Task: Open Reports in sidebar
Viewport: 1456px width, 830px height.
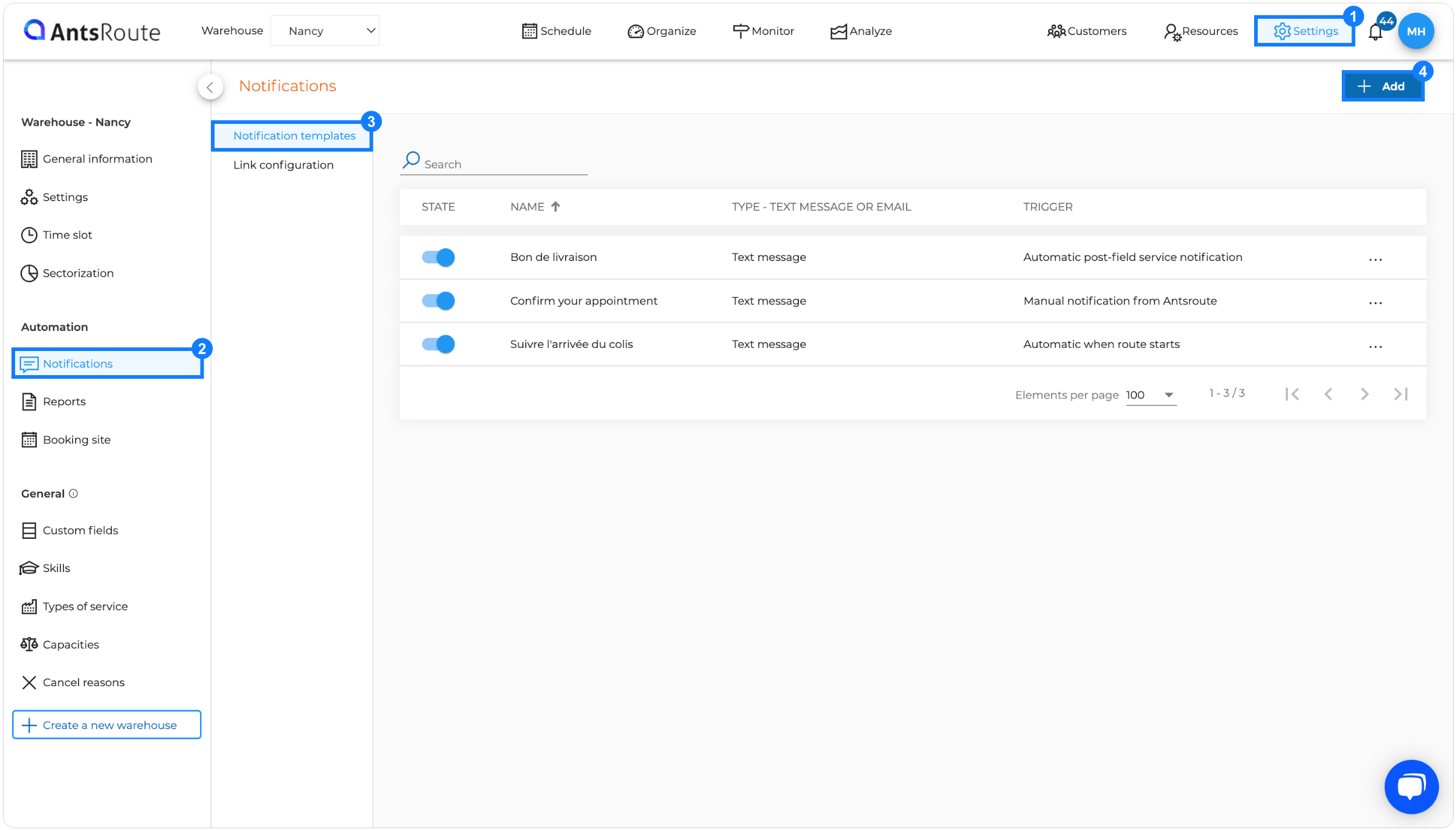Action: click(53, 402)
